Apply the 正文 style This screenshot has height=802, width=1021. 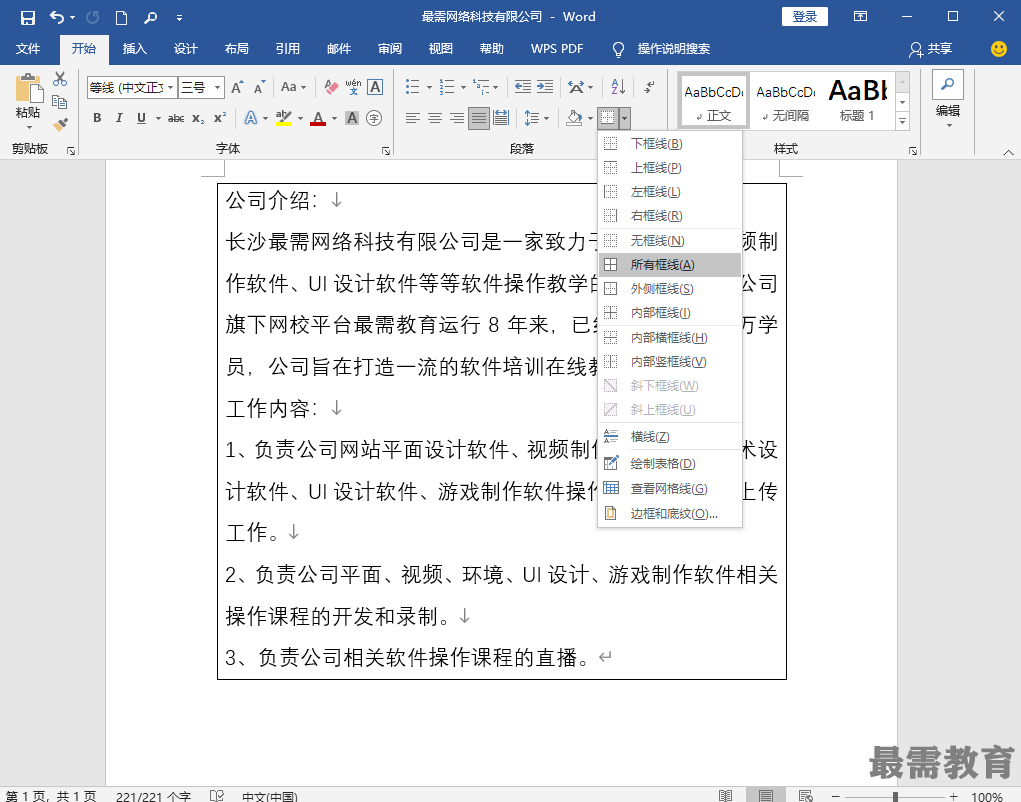click(x=714, y=100)
